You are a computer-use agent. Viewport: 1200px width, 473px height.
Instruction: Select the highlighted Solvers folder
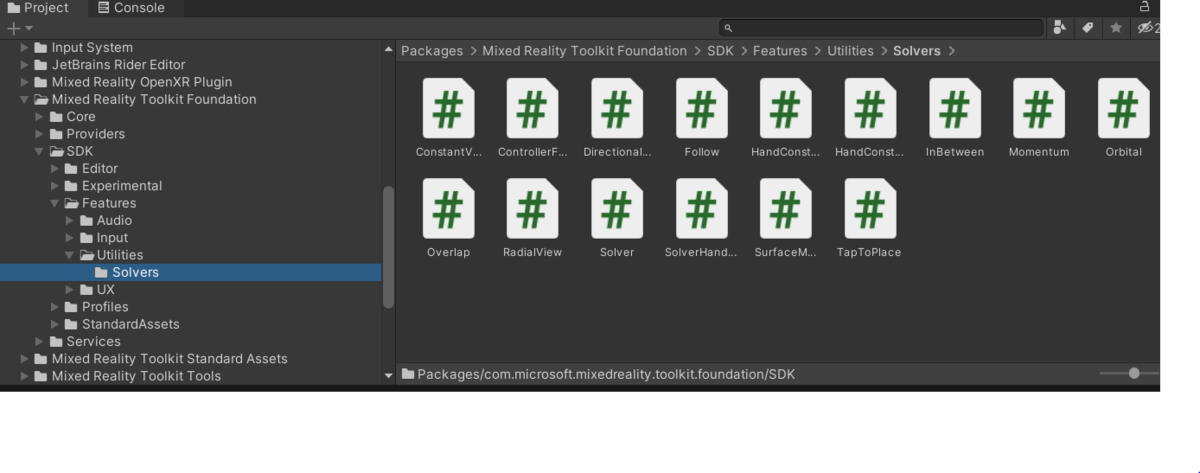(x=190, y=272)
